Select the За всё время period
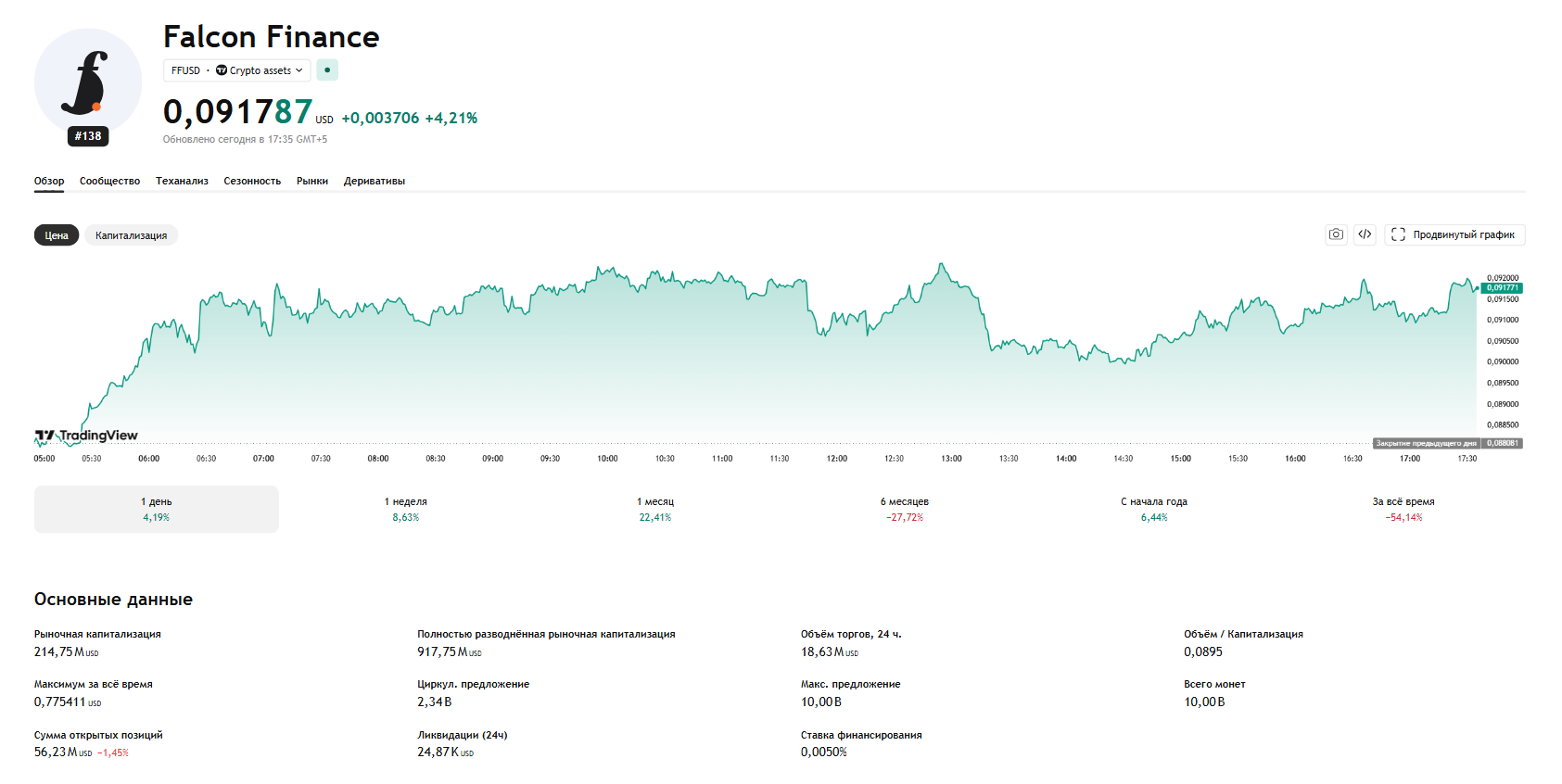The image size is (1562, 784). point(1403,509)
